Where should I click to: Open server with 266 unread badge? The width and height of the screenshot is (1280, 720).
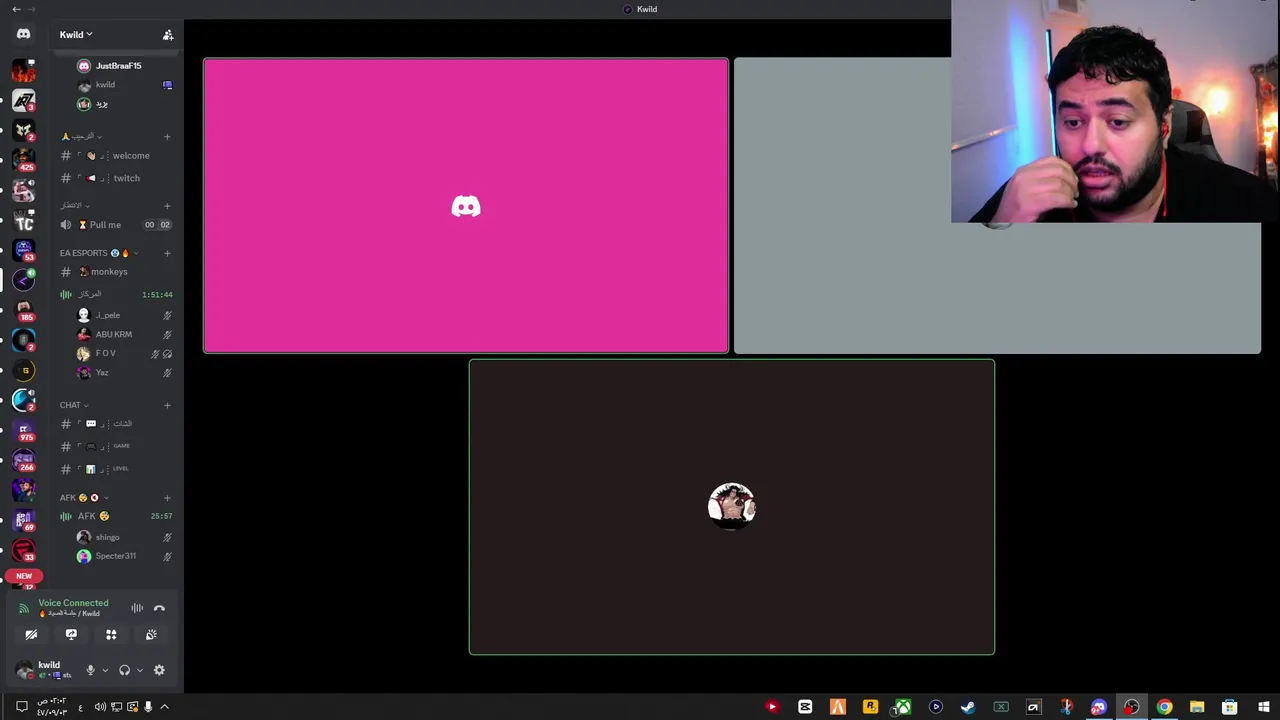tap(23, 460)
